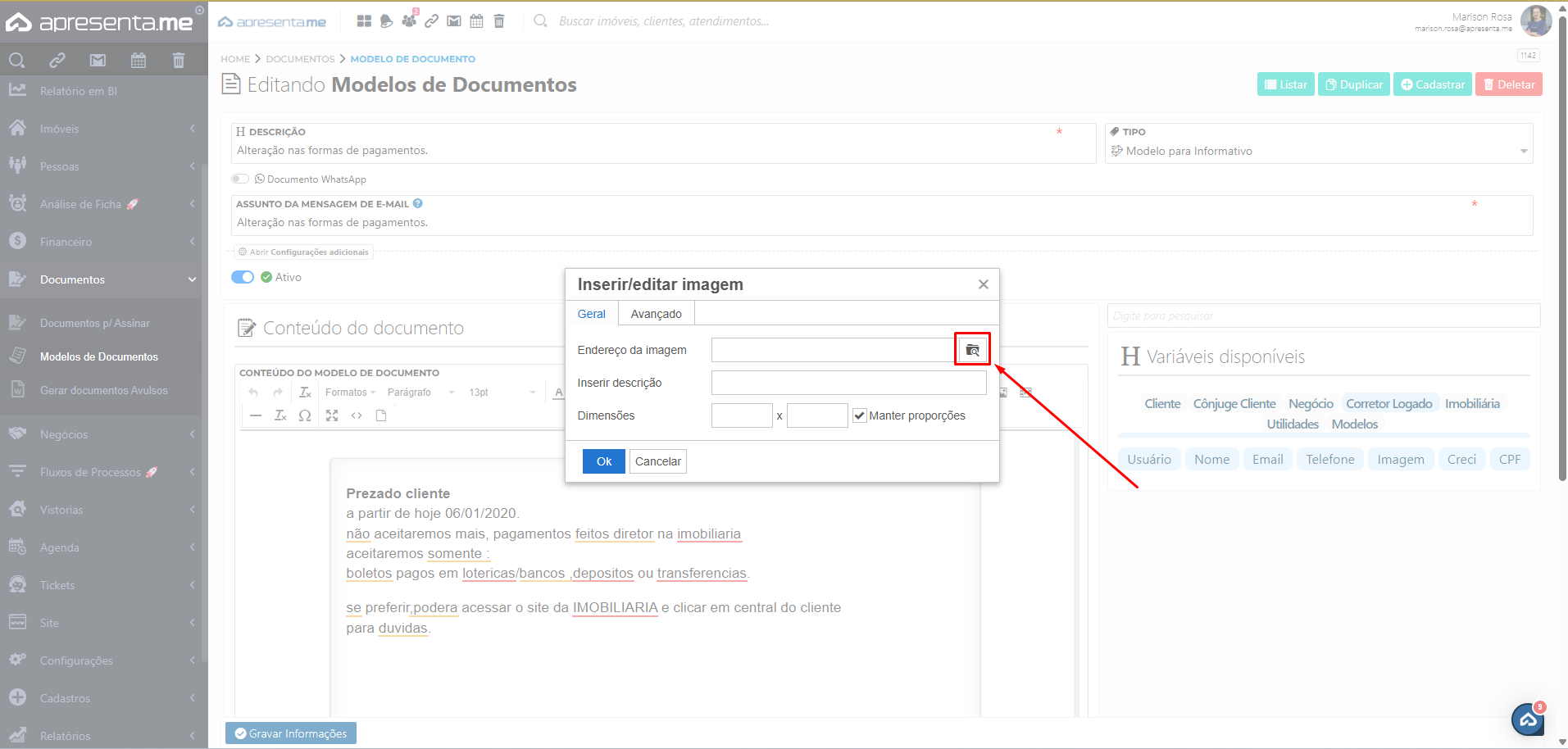Image resolution: width=1568 pixels, height=749 pixels.
Task: Uncheck Manter proporções checkbox
Action: coord(859,415)
